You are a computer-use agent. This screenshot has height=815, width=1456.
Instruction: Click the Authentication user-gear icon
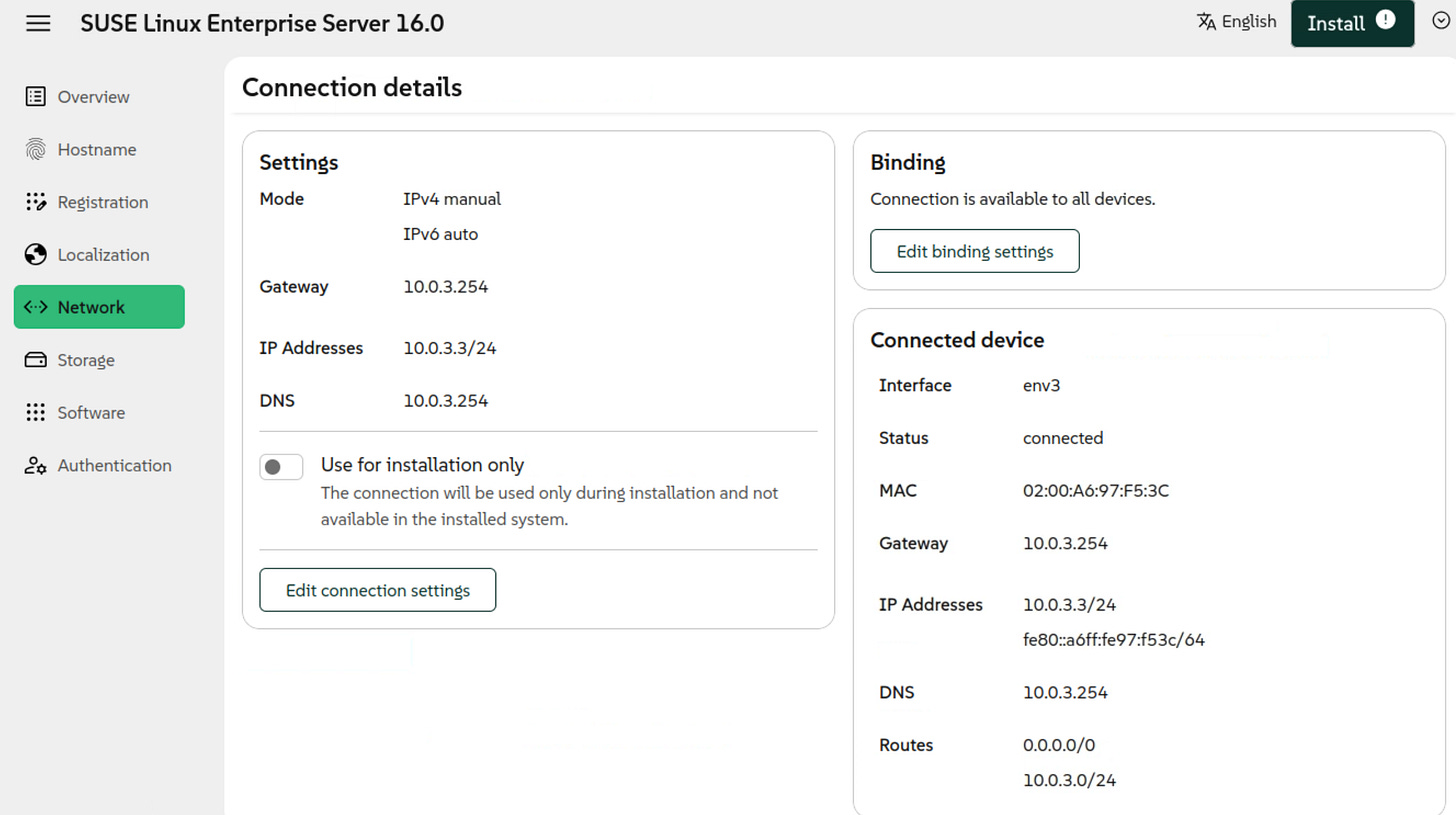(36, 466)
